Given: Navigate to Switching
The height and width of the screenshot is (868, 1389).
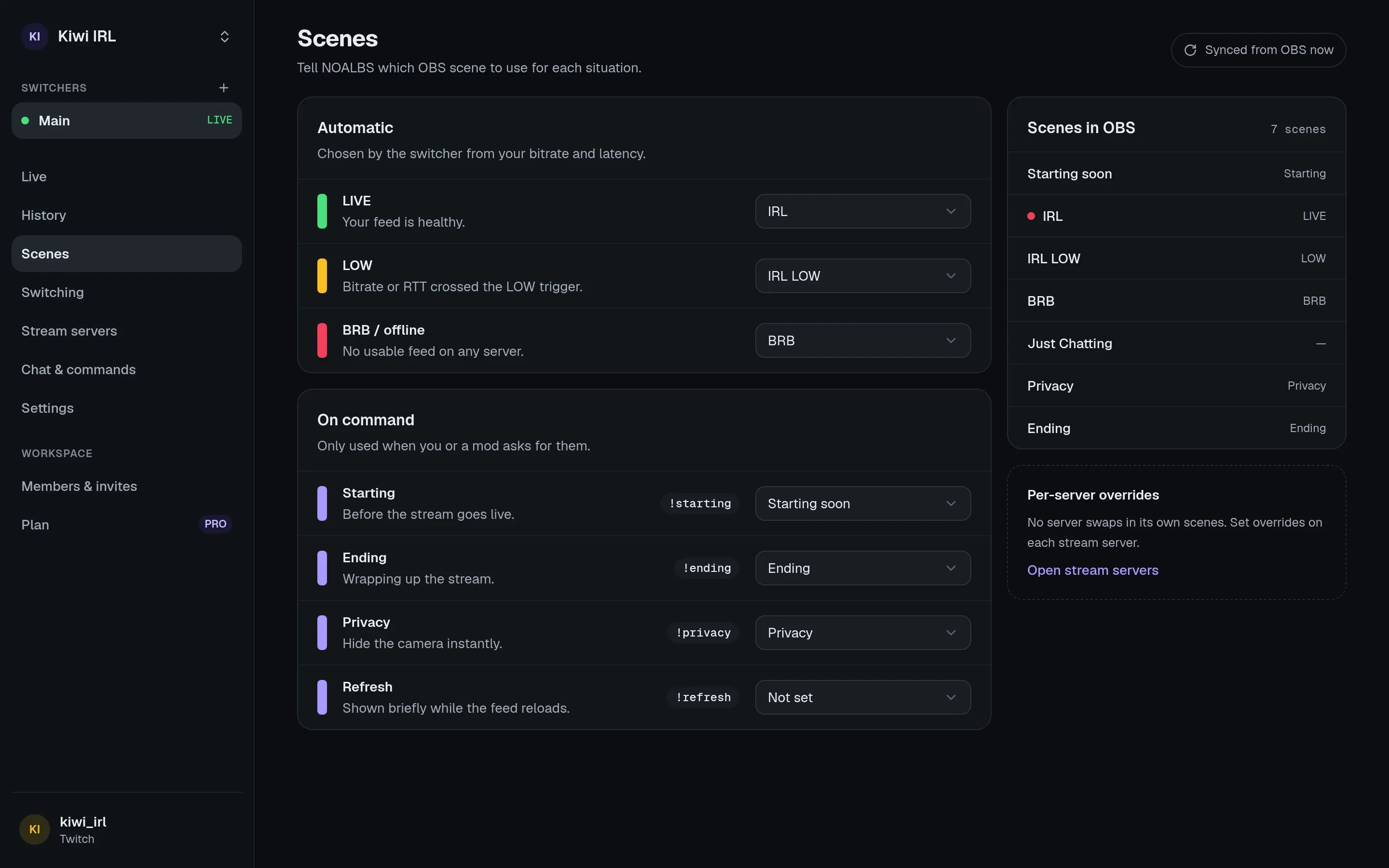Looking at the screenshot, I should (x=126, y=292).
